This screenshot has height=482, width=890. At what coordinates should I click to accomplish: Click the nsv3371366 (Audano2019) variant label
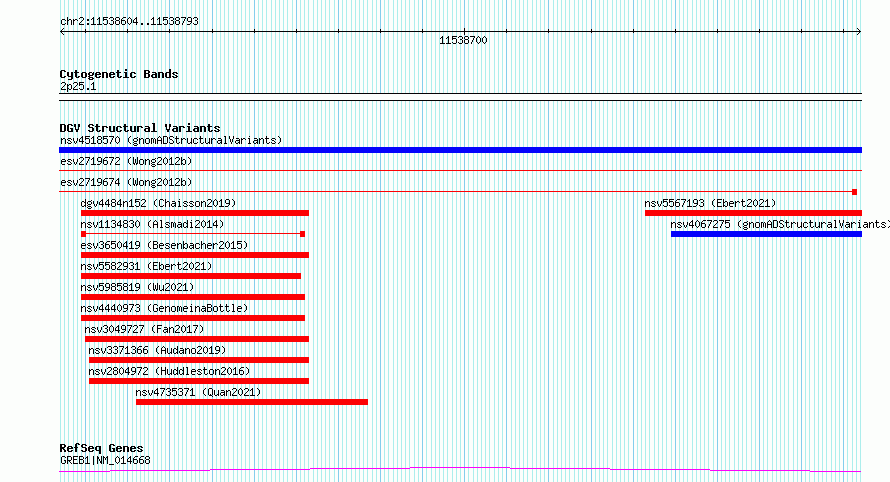157,350
